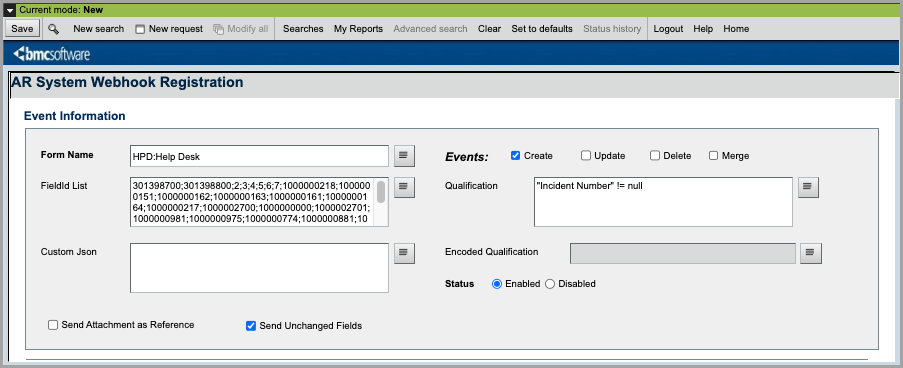Enable the Update event checkbox
The height and width of the screenshot is (368, 903).
point(586,155)
